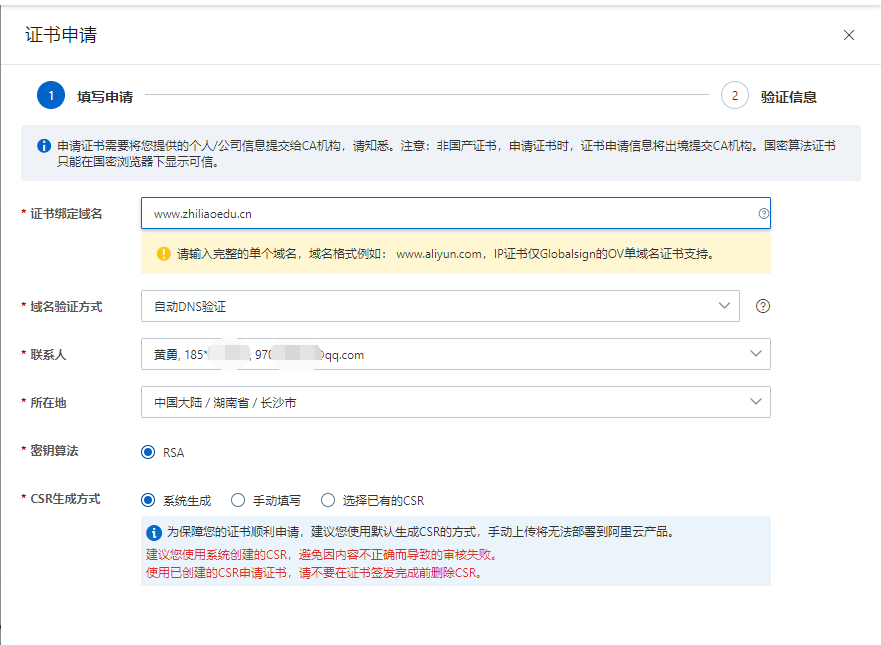Click step 2 circle 验证信息
The image size is (881, 645).
(x=735, y=96)
